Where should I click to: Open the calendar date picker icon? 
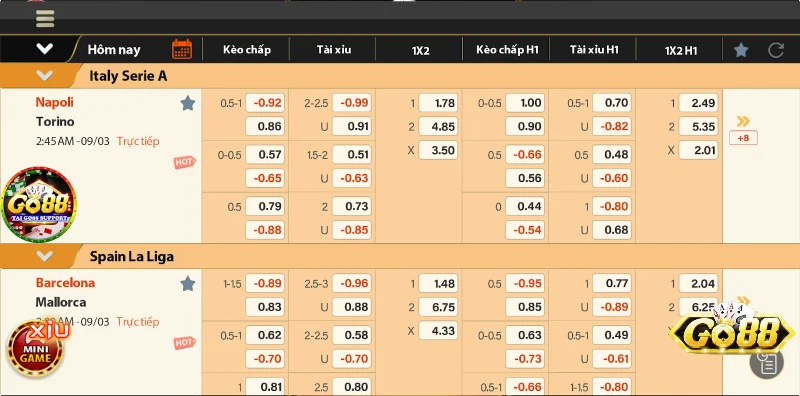(x=182, y=50)
